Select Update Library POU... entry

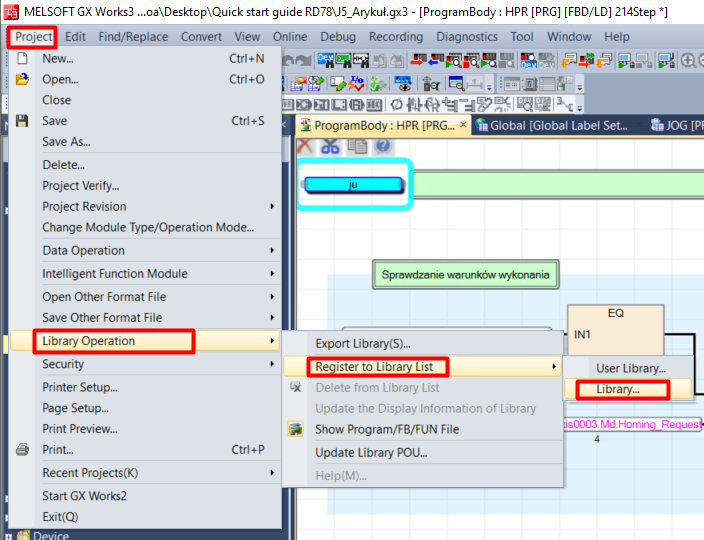coord(423,452)
